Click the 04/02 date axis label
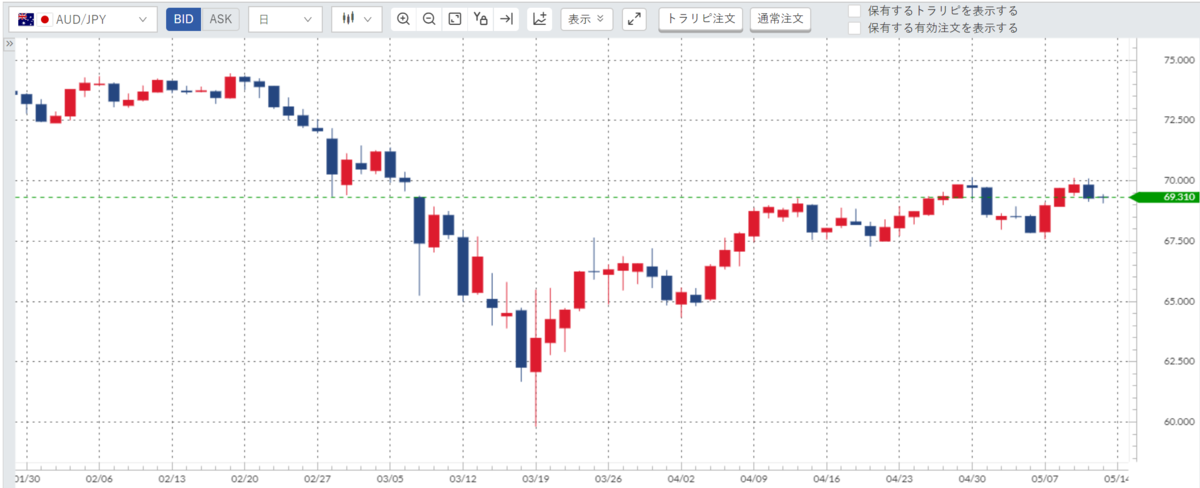The image size is (1200, 488). tap(681, 479)
